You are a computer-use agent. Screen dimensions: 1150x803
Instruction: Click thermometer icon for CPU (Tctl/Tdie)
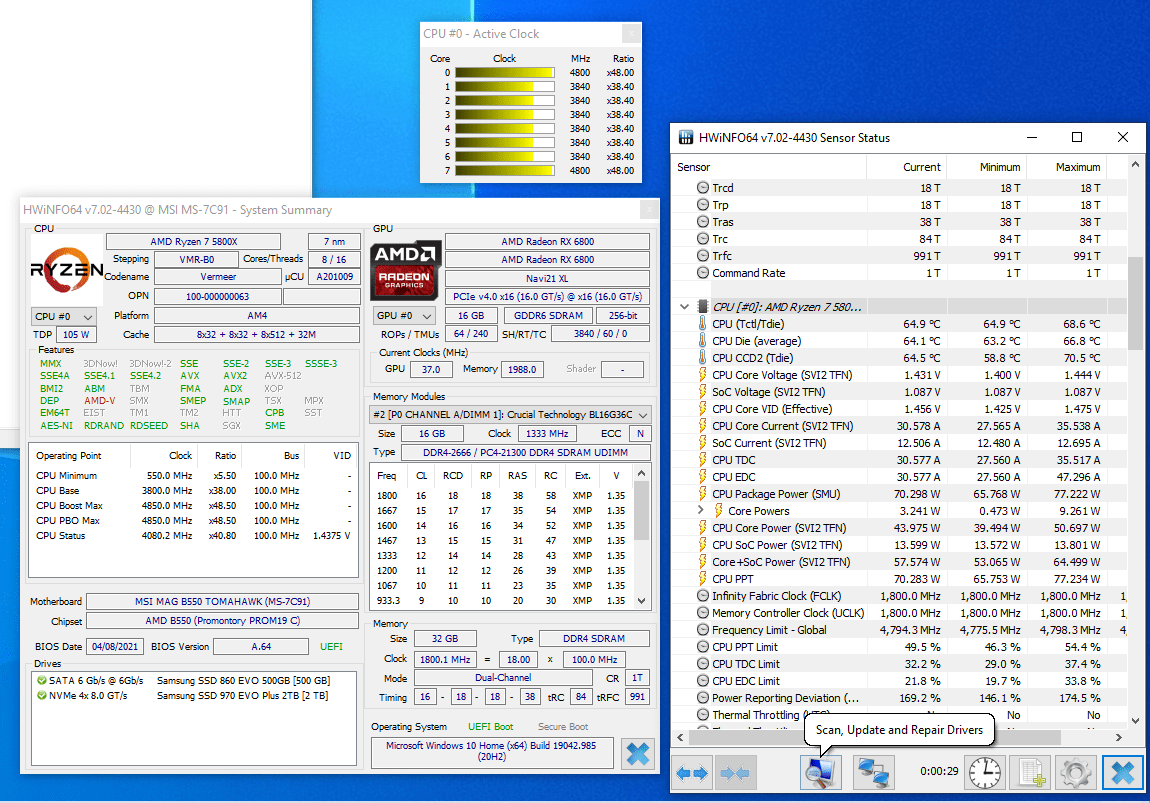tap(702, 324)
